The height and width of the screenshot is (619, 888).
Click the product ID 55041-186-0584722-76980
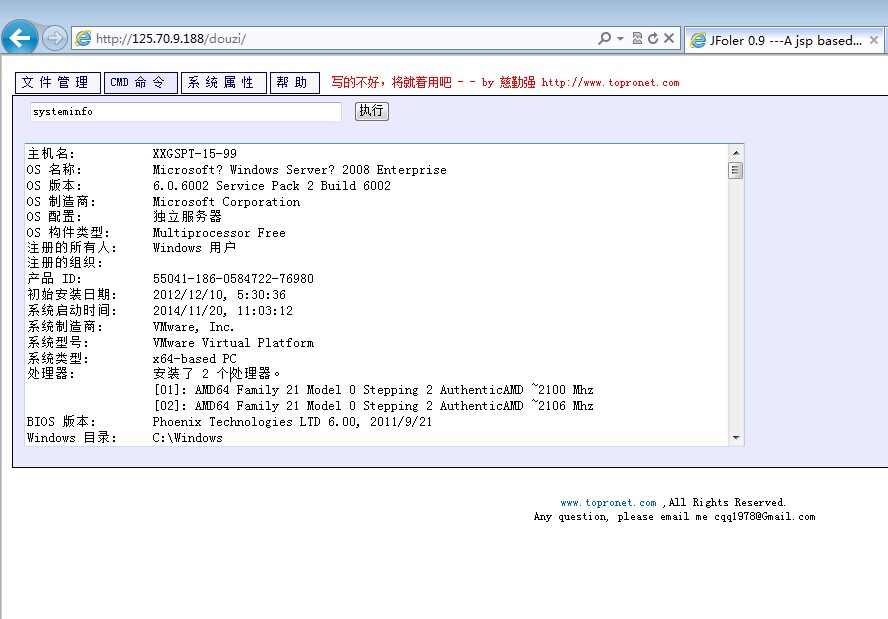coord(233,279)
